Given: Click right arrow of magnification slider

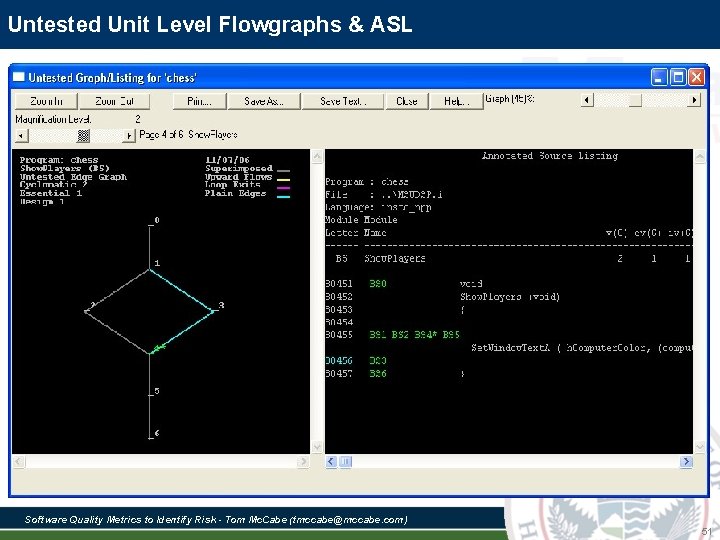Looking at the screenshot, I should point(129,136).
